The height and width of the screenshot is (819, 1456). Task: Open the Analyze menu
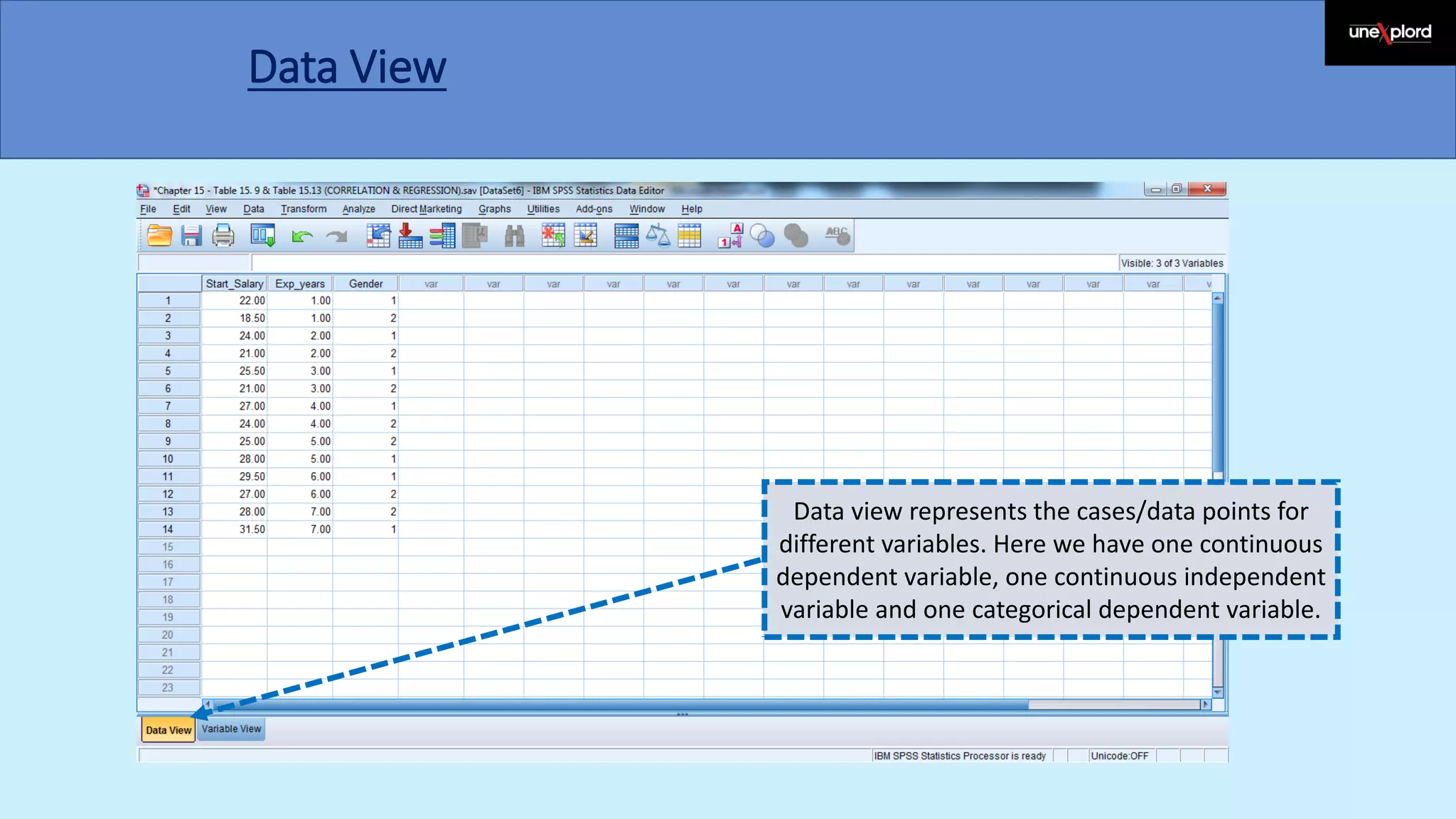click(358, 209)
